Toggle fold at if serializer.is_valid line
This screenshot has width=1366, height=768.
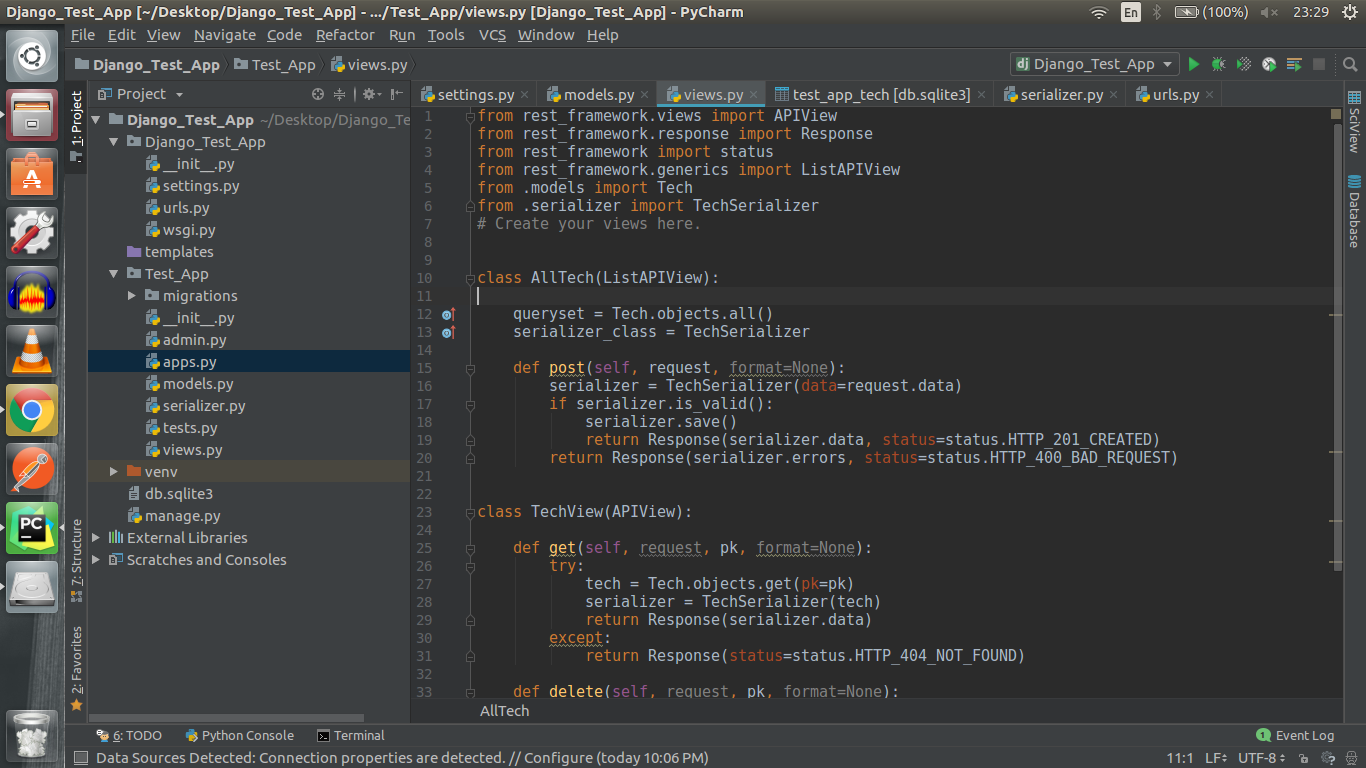(x=471, y=404)
